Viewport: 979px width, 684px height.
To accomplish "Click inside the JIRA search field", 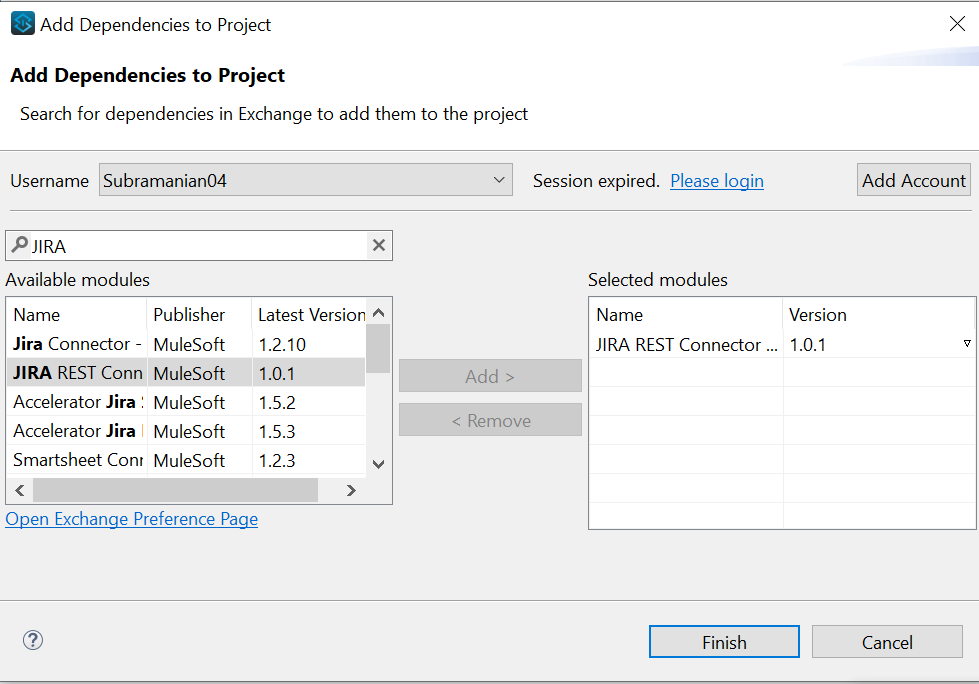I will [200, 246].
